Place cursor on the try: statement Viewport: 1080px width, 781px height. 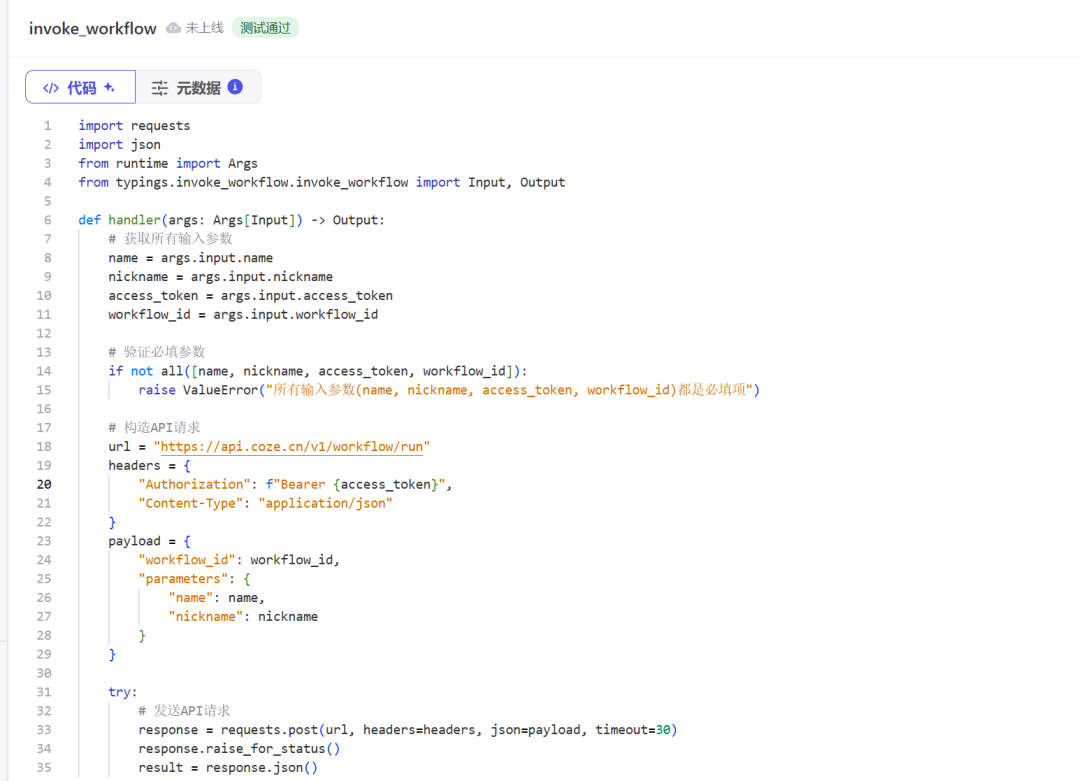coord(123,692)
